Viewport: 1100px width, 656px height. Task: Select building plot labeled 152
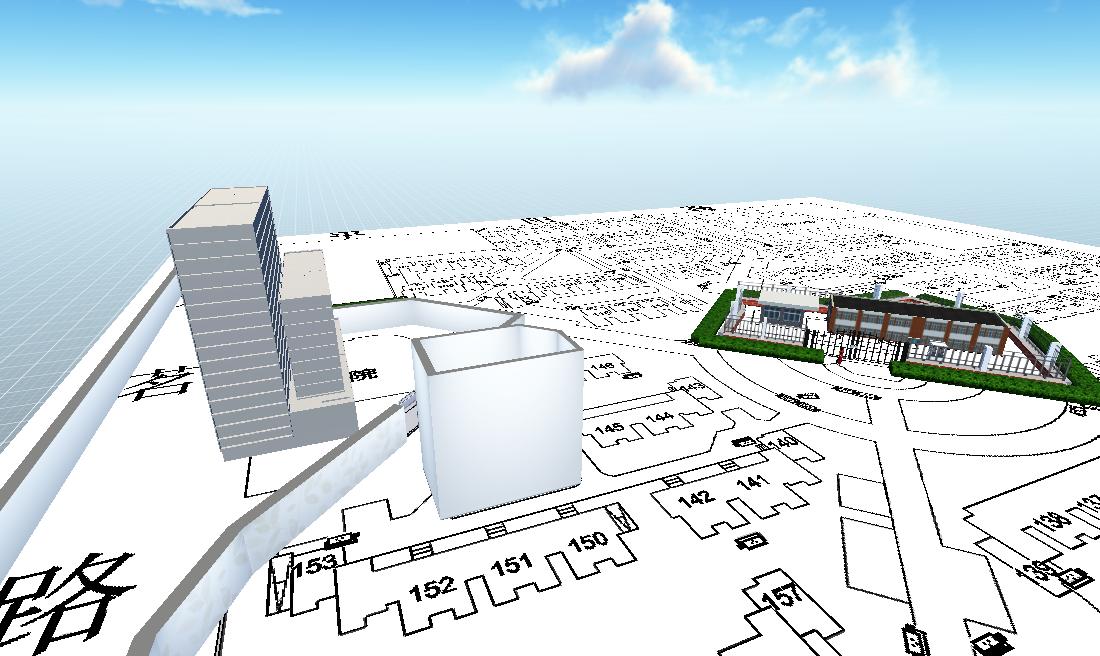tap(432, 587)
